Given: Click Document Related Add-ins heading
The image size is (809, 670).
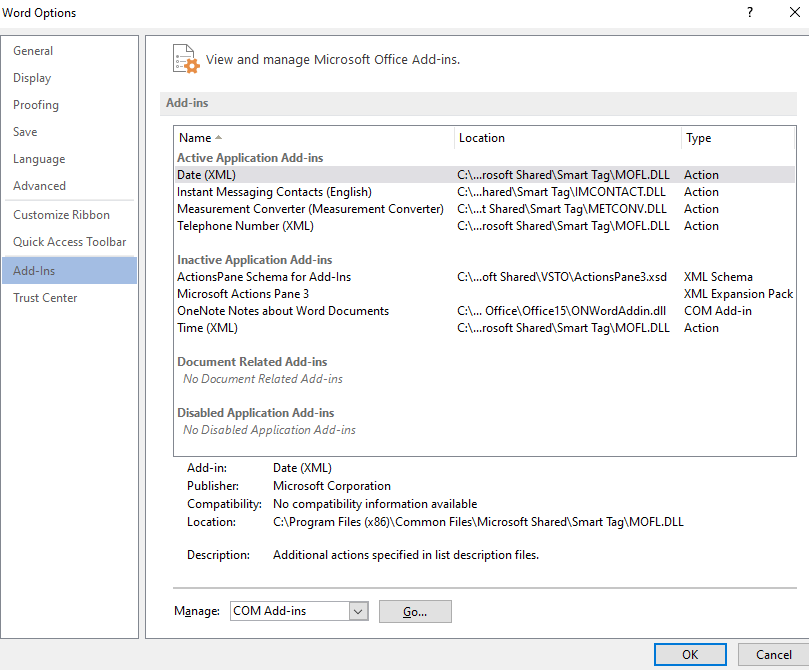Looking at the screenshot, I should coord(252,362).
